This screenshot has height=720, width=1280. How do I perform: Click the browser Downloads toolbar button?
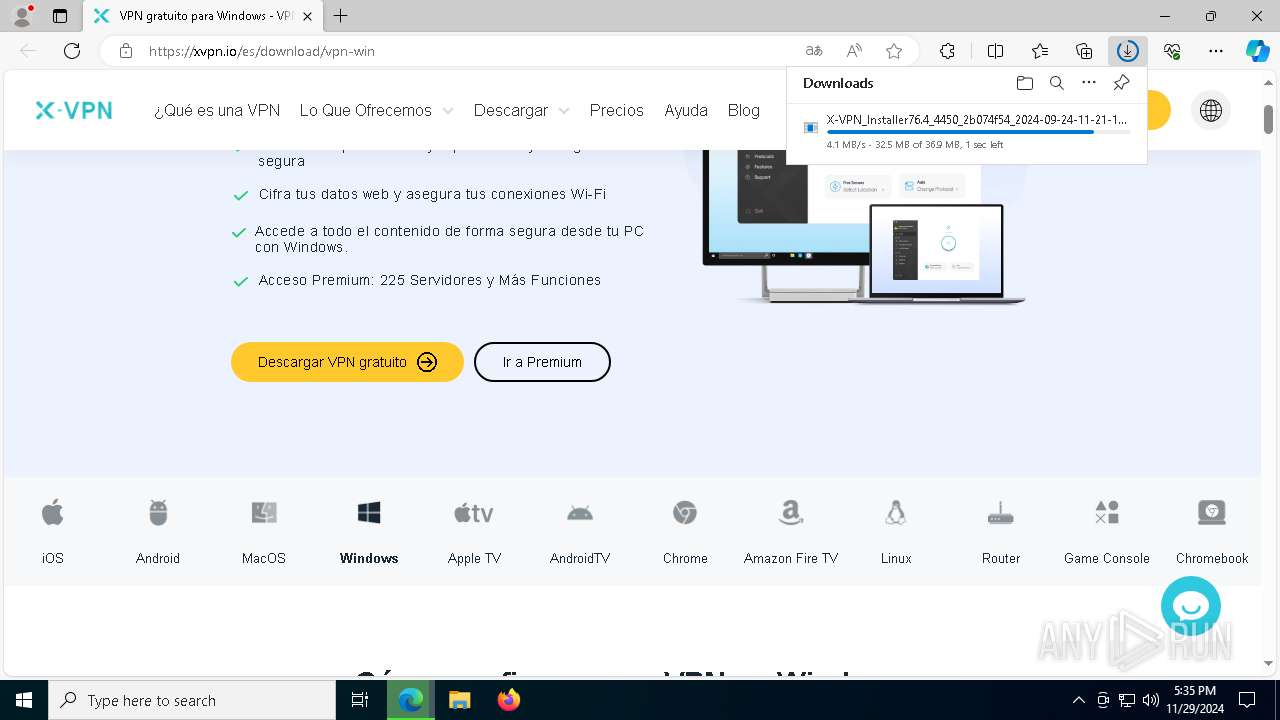click(1128, 51)
